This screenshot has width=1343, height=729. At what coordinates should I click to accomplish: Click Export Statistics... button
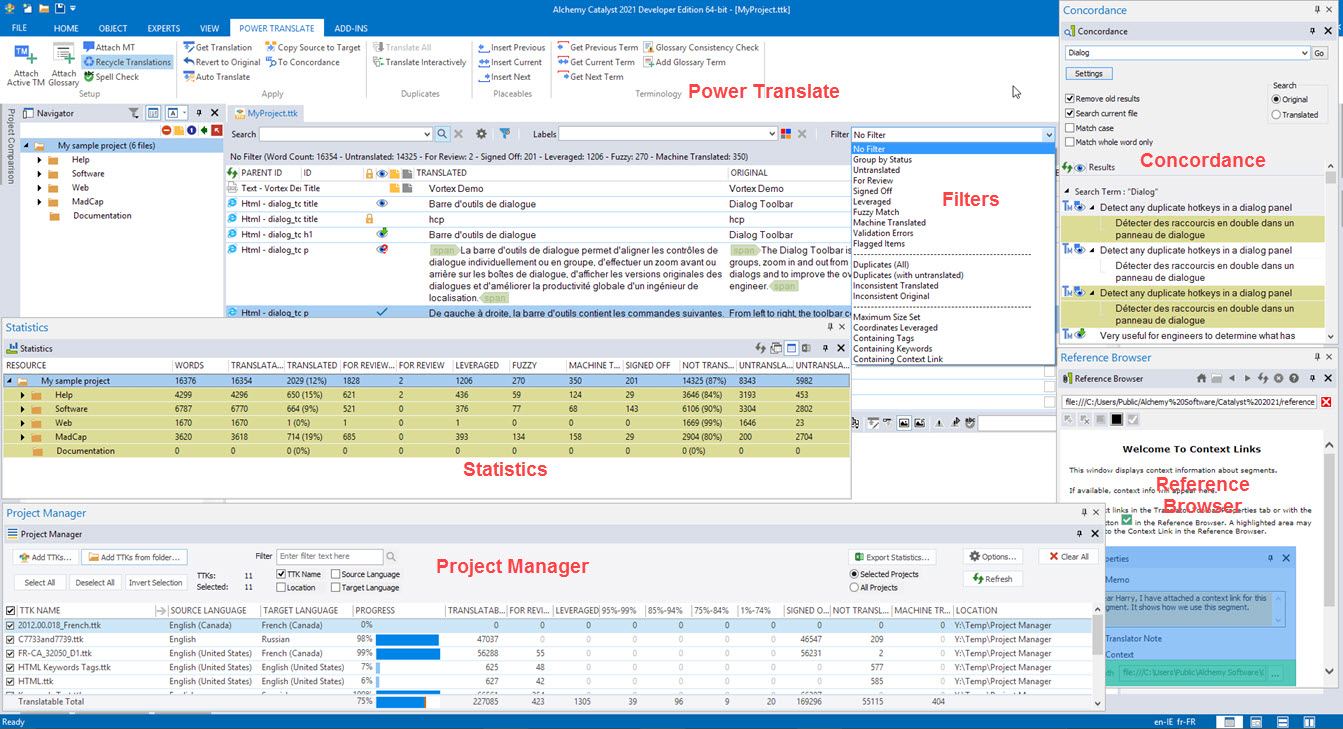(x=891, y=557)
